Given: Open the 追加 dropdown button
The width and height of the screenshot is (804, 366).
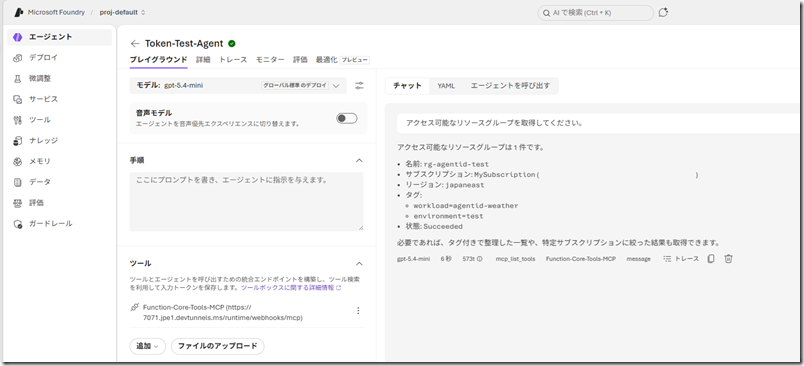Looking at the screenshot, I should click(x=147, y=346).
